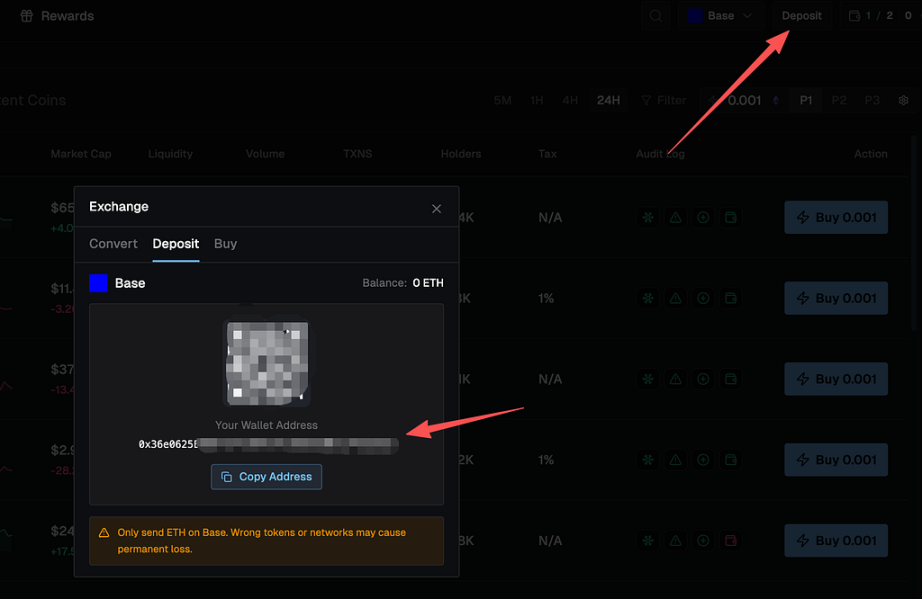Image resolution: width=922 pixels, height=599 pixels.
Task: Select the 24H timeframe
Action: coord(608,101)
